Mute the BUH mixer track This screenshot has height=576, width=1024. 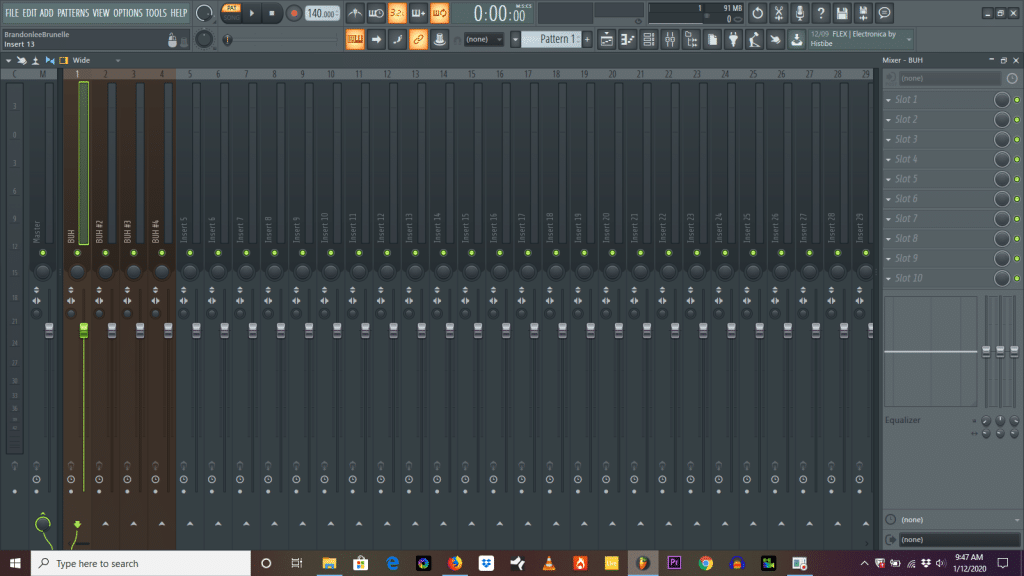click(x=77, y=253)
